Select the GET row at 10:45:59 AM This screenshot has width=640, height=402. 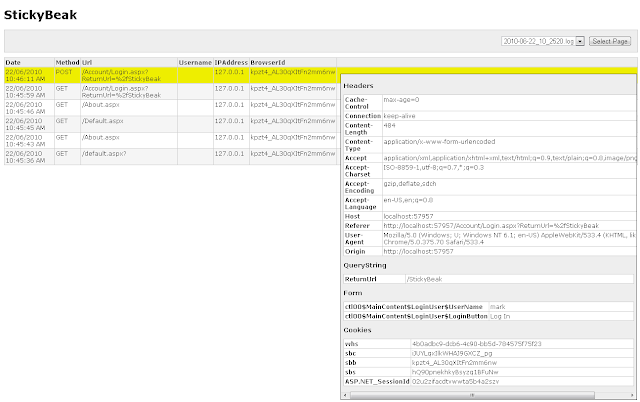[170, 91]
